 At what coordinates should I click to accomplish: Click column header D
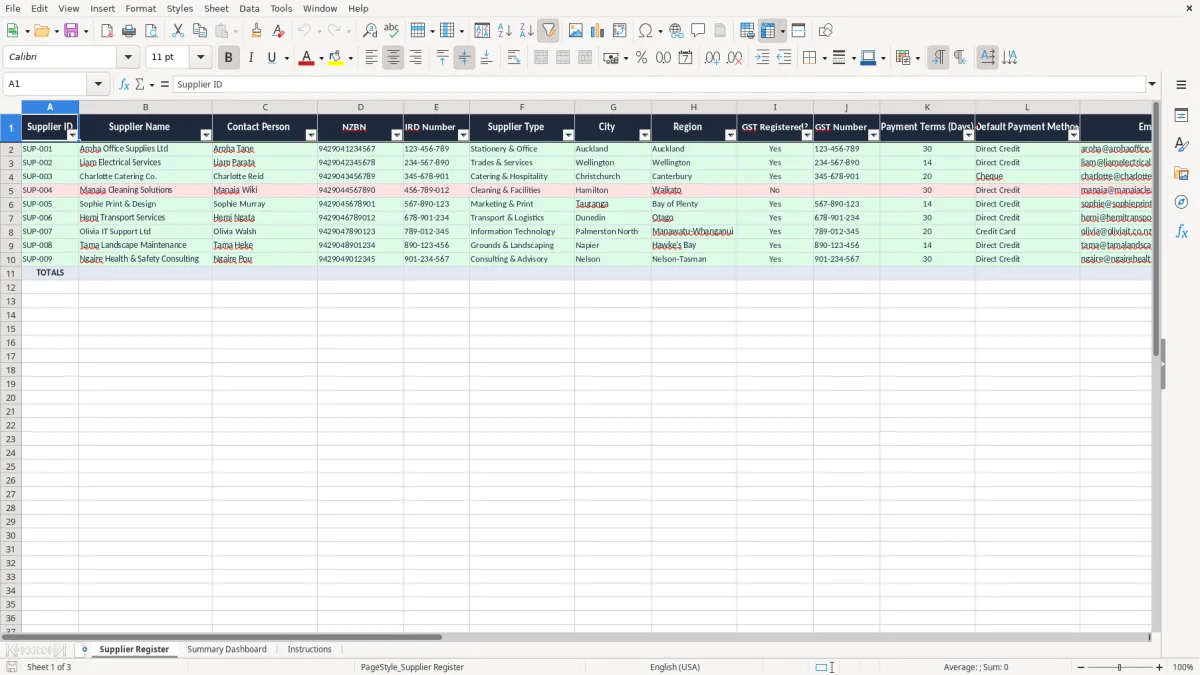(x=361, y=107)
